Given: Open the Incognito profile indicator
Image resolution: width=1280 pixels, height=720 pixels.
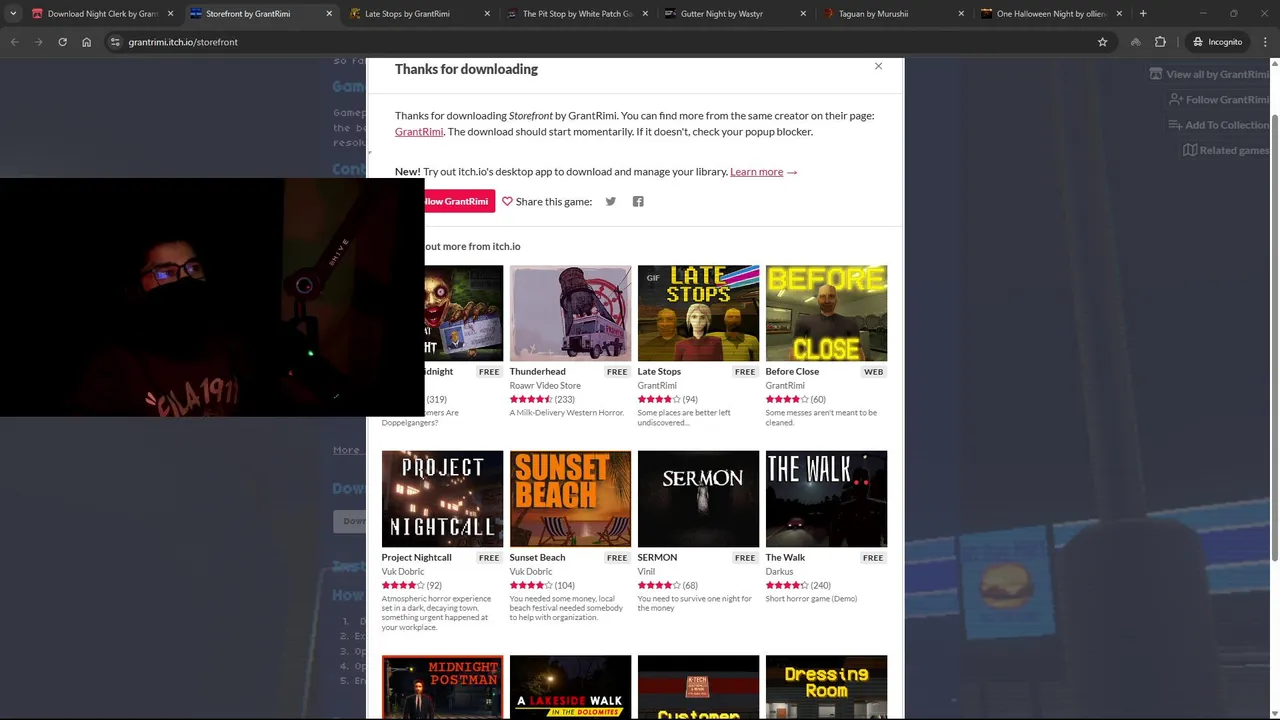Looking at the screenshot, I should [x=1217, y=42].
